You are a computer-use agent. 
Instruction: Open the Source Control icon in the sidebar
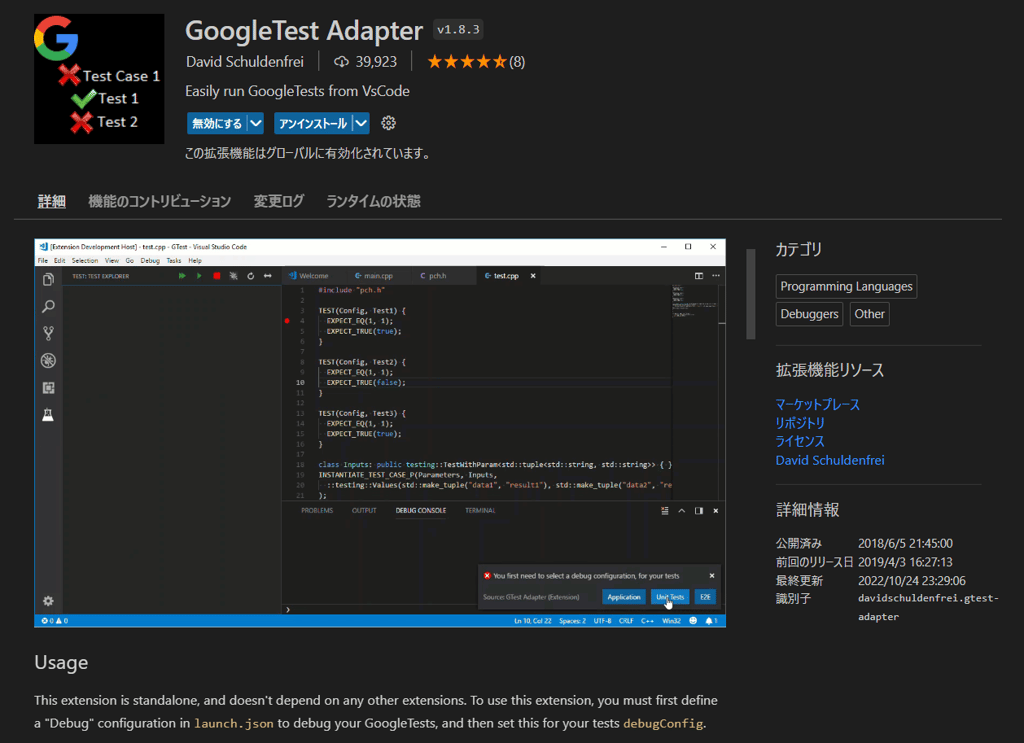pos(49,331)
